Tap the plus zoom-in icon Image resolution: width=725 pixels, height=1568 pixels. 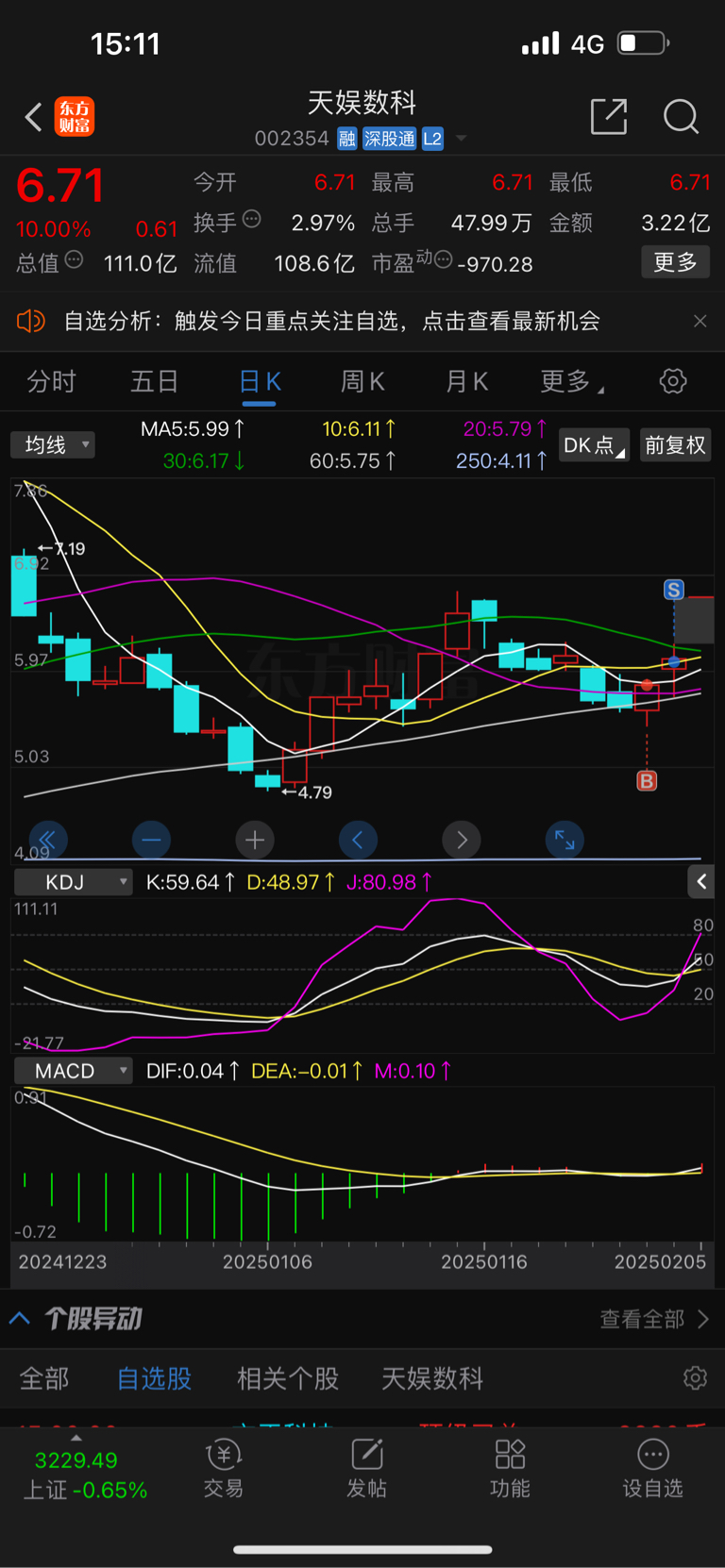tap(255, 840)
